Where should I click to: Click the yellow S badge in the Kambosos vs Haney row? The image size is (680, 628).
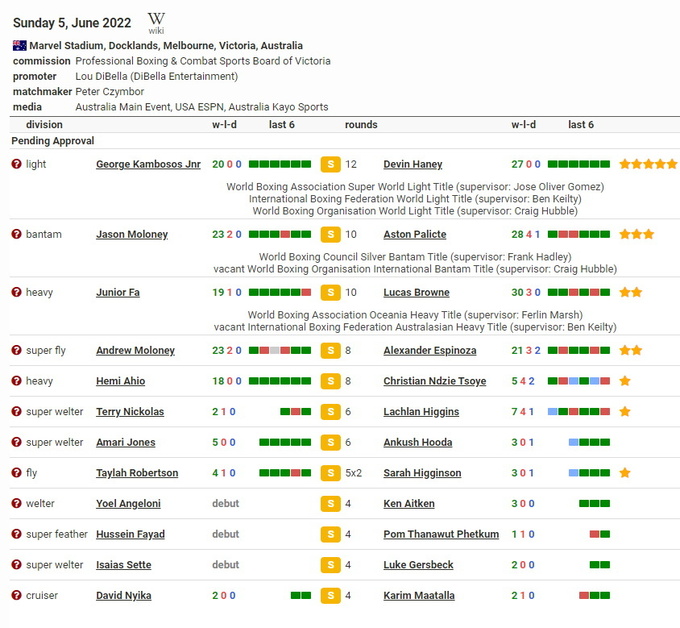[330, 164]
